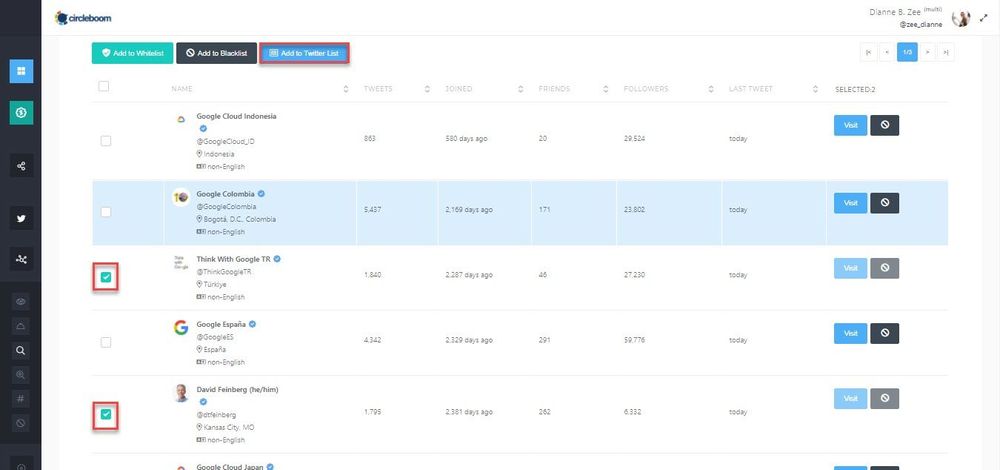This screenshot has width=1000, height=470.
Task: Click Add to Whitelist button
Action: click(132, 54)
